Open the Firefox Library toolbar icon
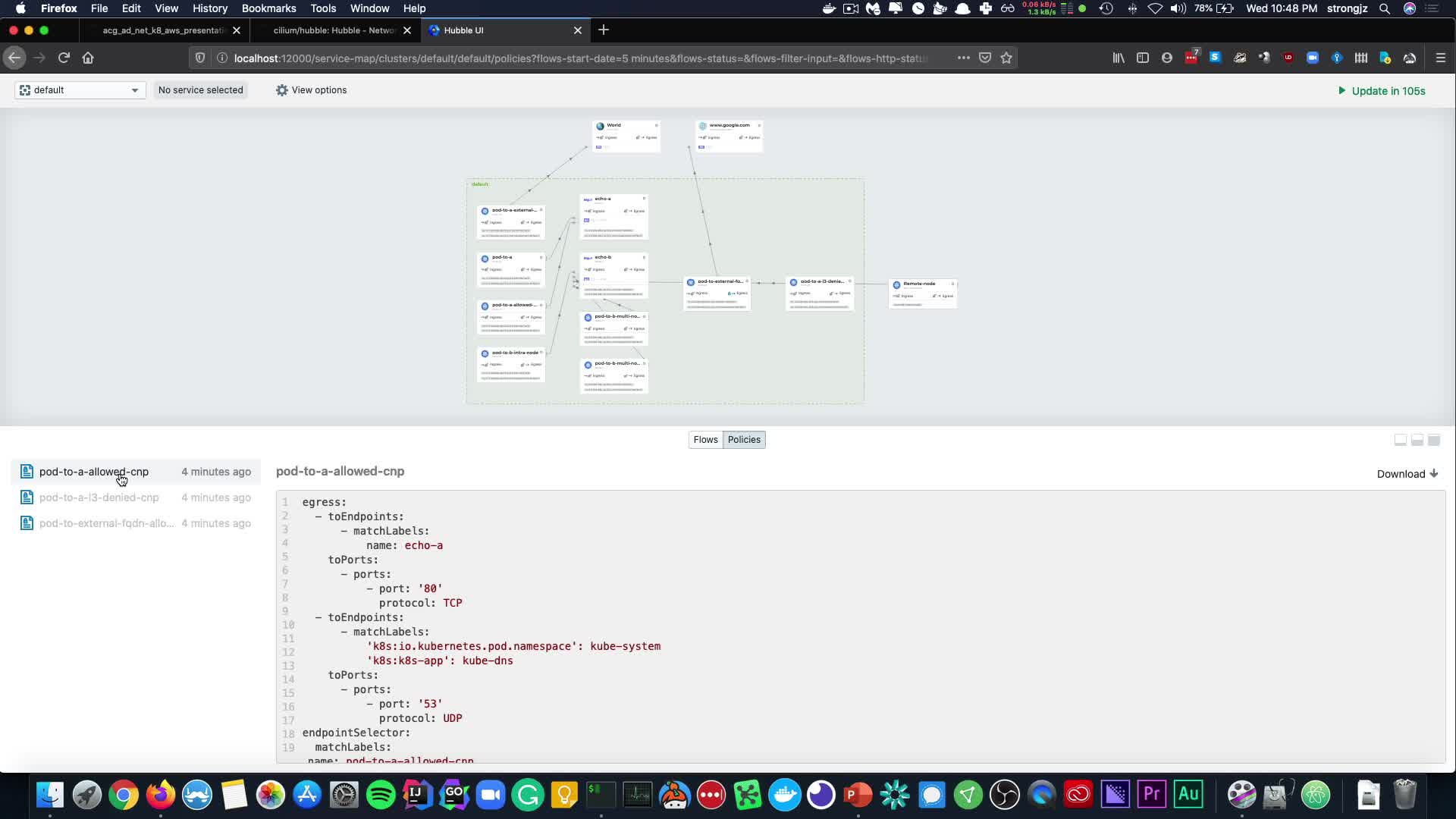The width and height of the screenshot is (1456, 819). (x=1119, y=58)
